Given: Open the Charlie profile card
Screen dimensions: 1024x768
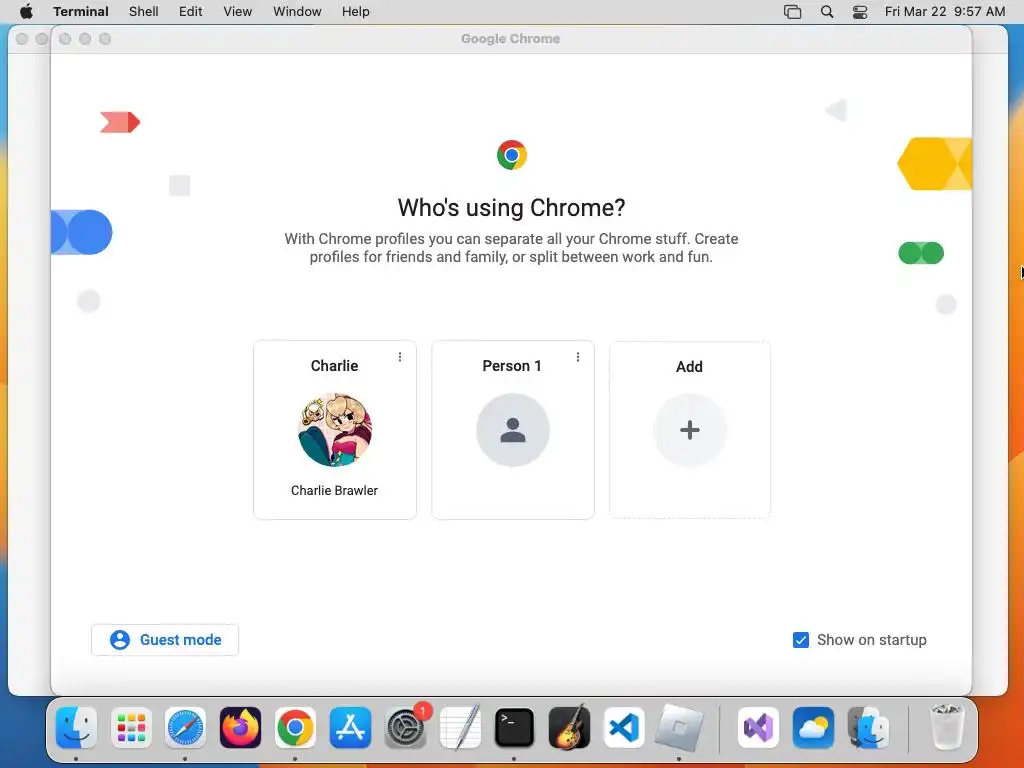Looking at the screenshot, I should [334, 430].
